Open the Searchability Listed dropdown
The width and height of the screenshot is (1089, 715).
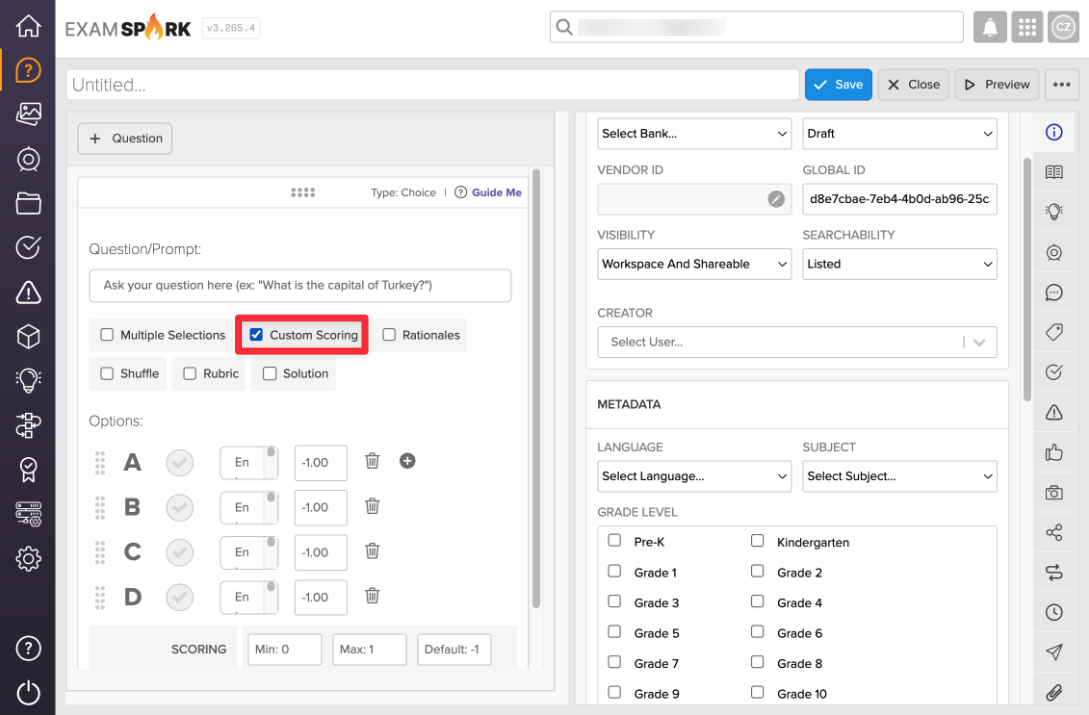coord(899,264)
